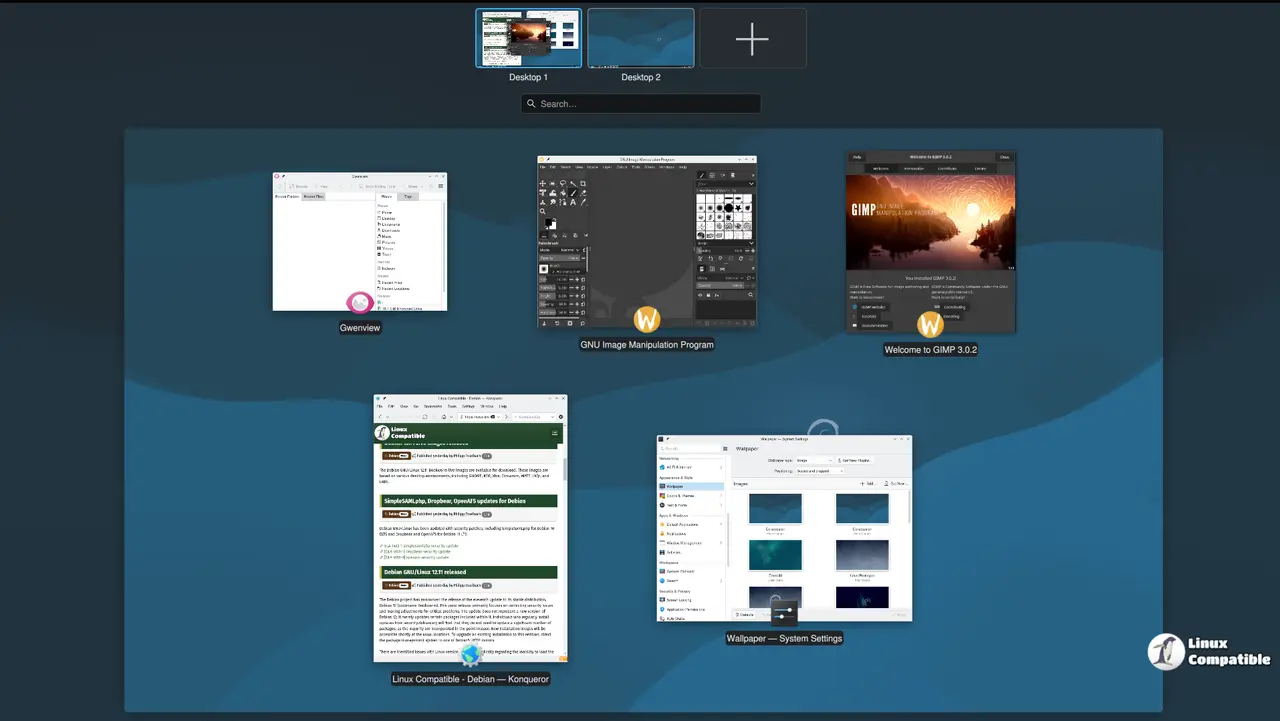Select the Paintbrush tool in GIMP

click(573, 193)
